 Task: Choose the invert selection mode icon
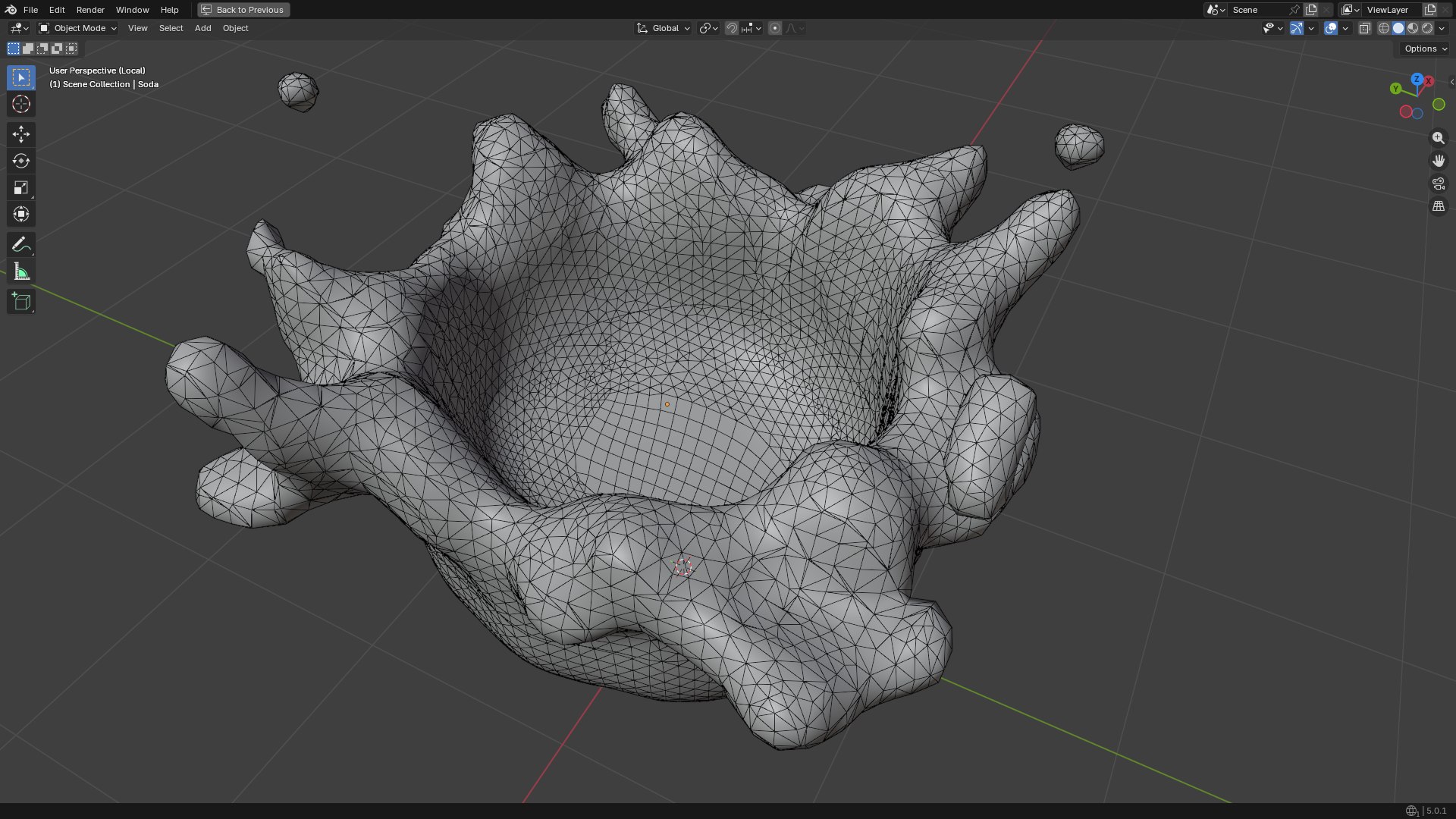pos(57,49)
